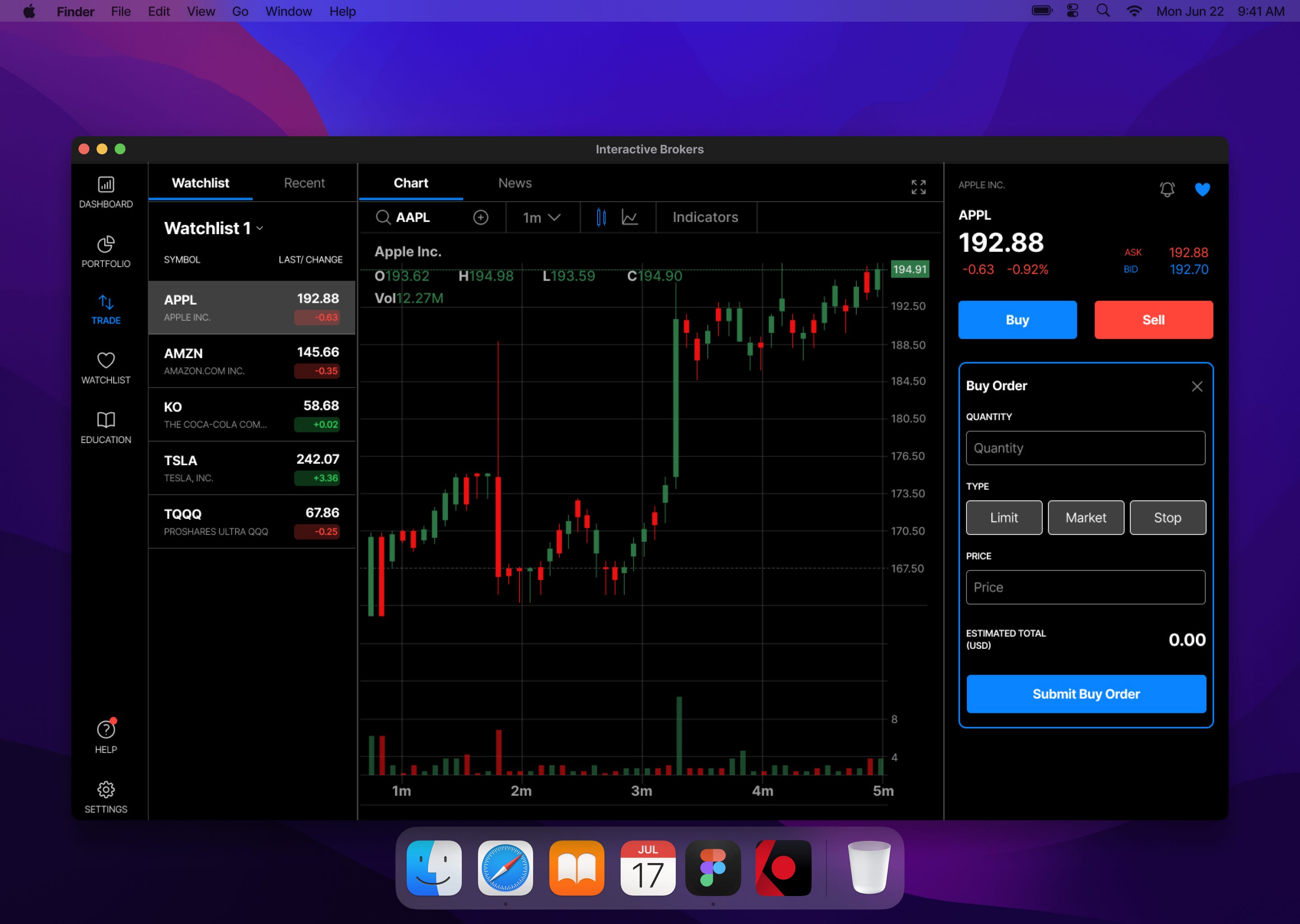Viewport: 1300px width, 924px height.
Task: Switch to the Recent tab
Action: (304, 183)
